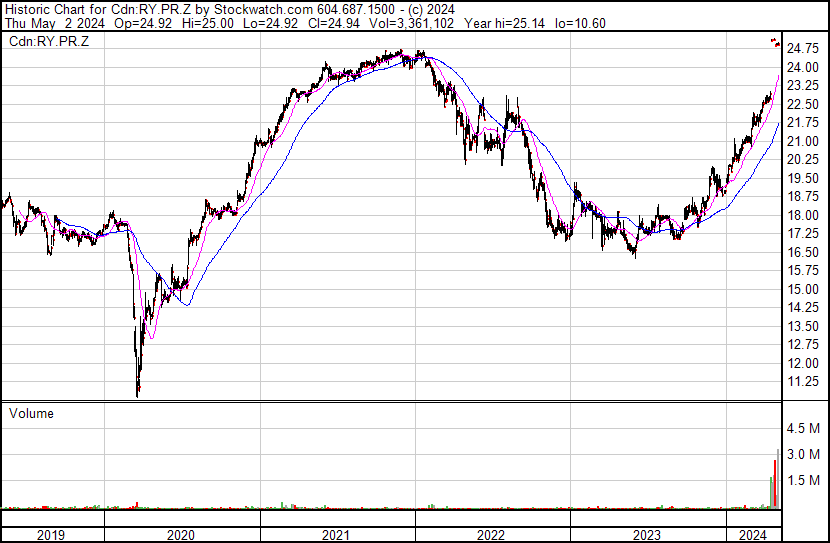830x543 pixels.
Task: Click the 3.0 M volume axis label
Action: 803,454
